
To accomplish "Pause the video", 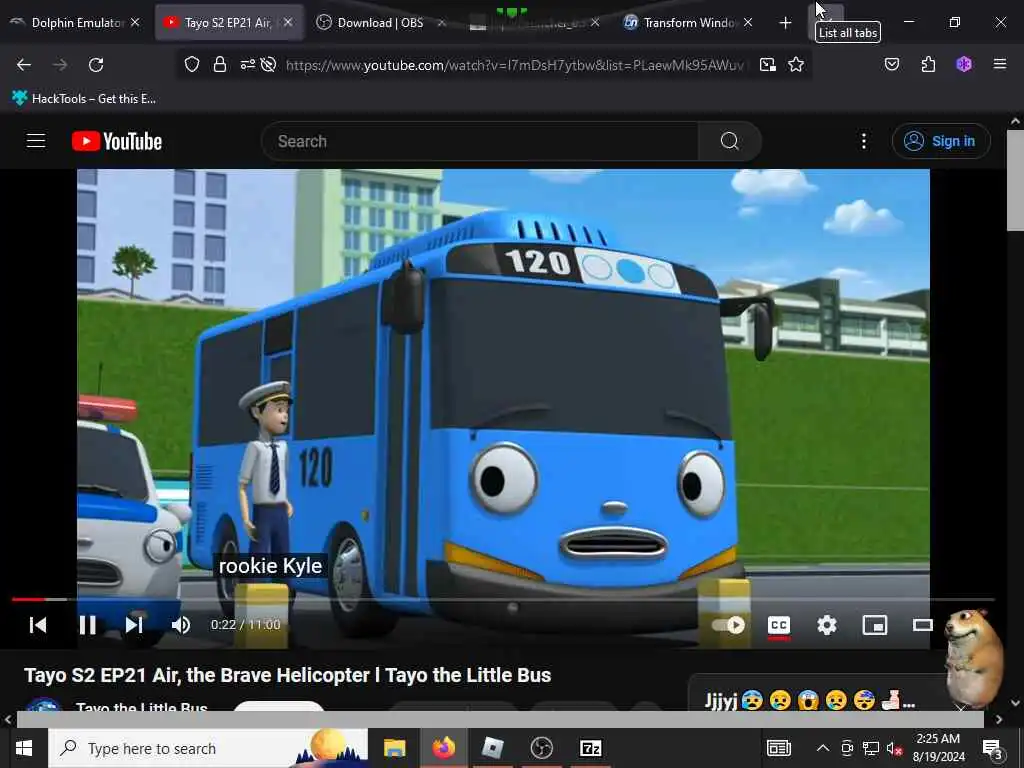I will 88,625.
